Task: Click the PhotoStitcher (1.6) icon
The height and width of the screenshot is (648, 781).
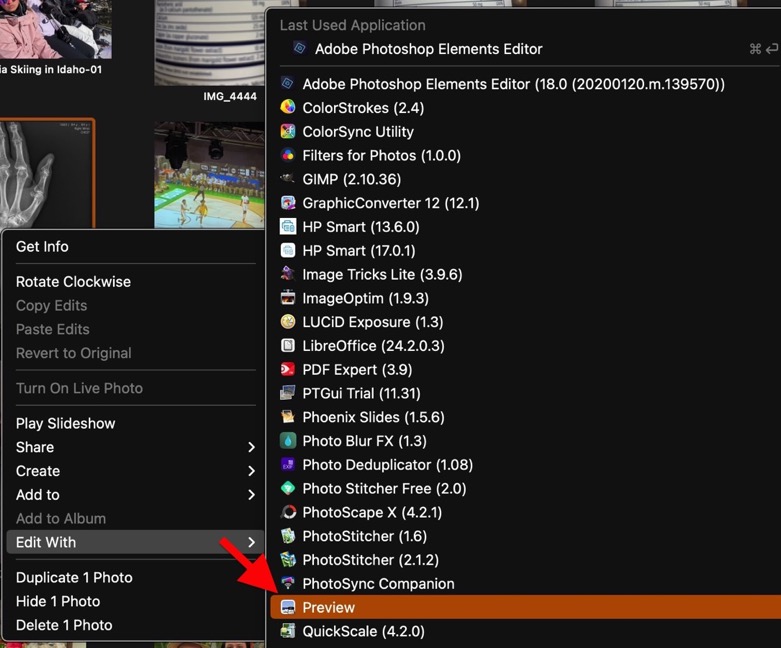Action: click(x=288, y=535)
